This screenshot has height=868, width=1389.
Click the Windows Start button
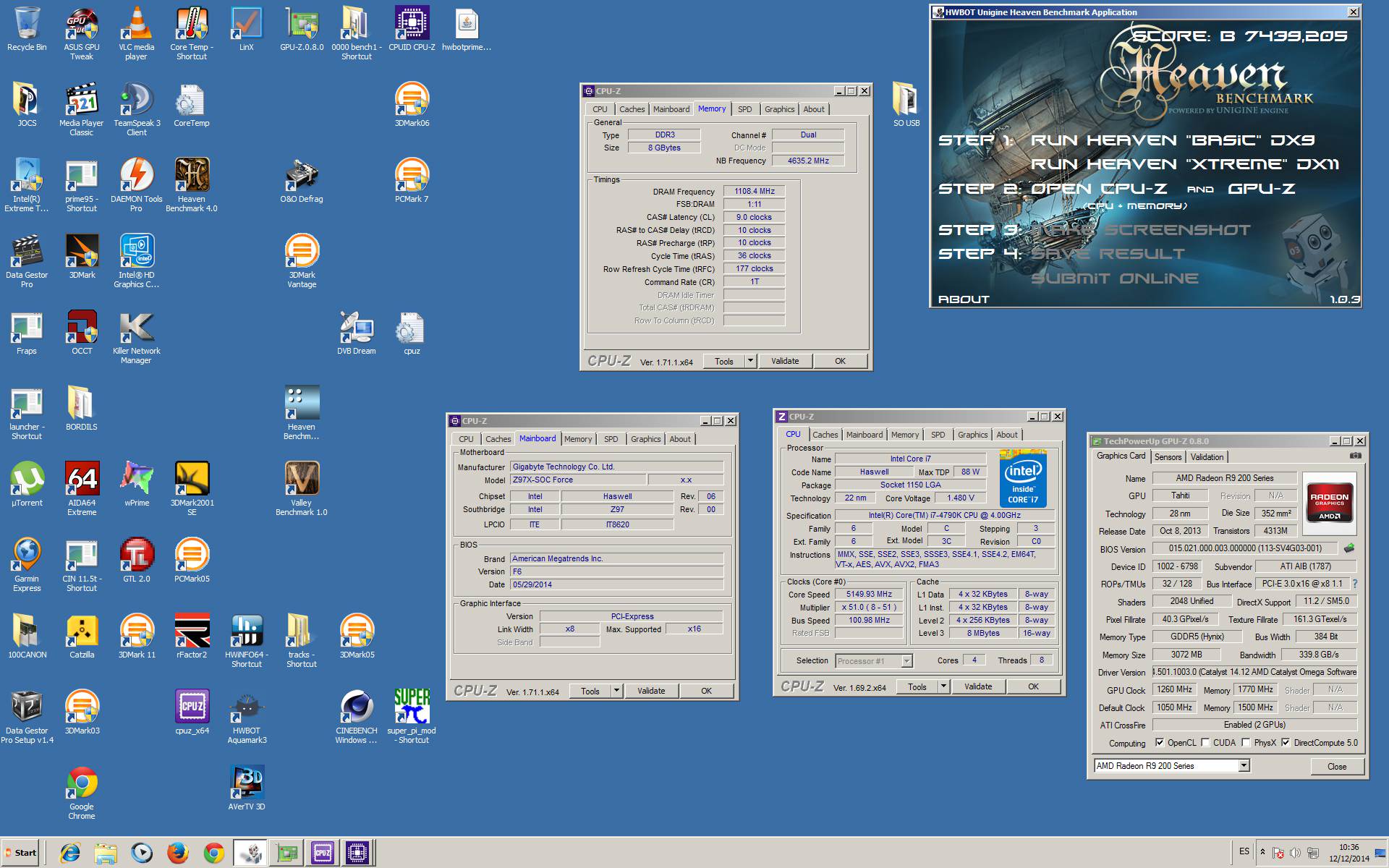(21, 853)
